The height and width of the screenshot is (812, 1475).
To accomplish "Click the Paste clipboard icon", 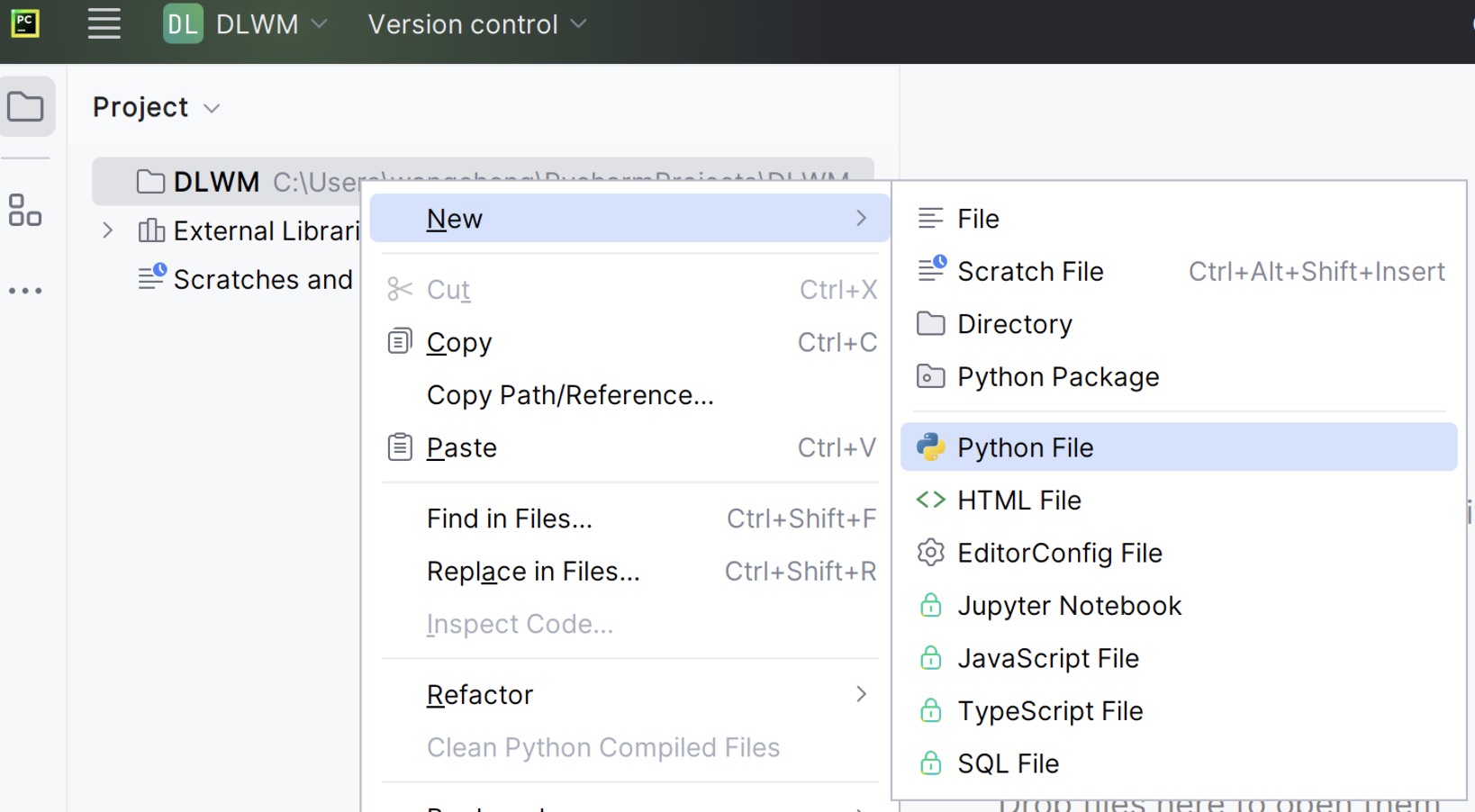I will tap(400, 447).
